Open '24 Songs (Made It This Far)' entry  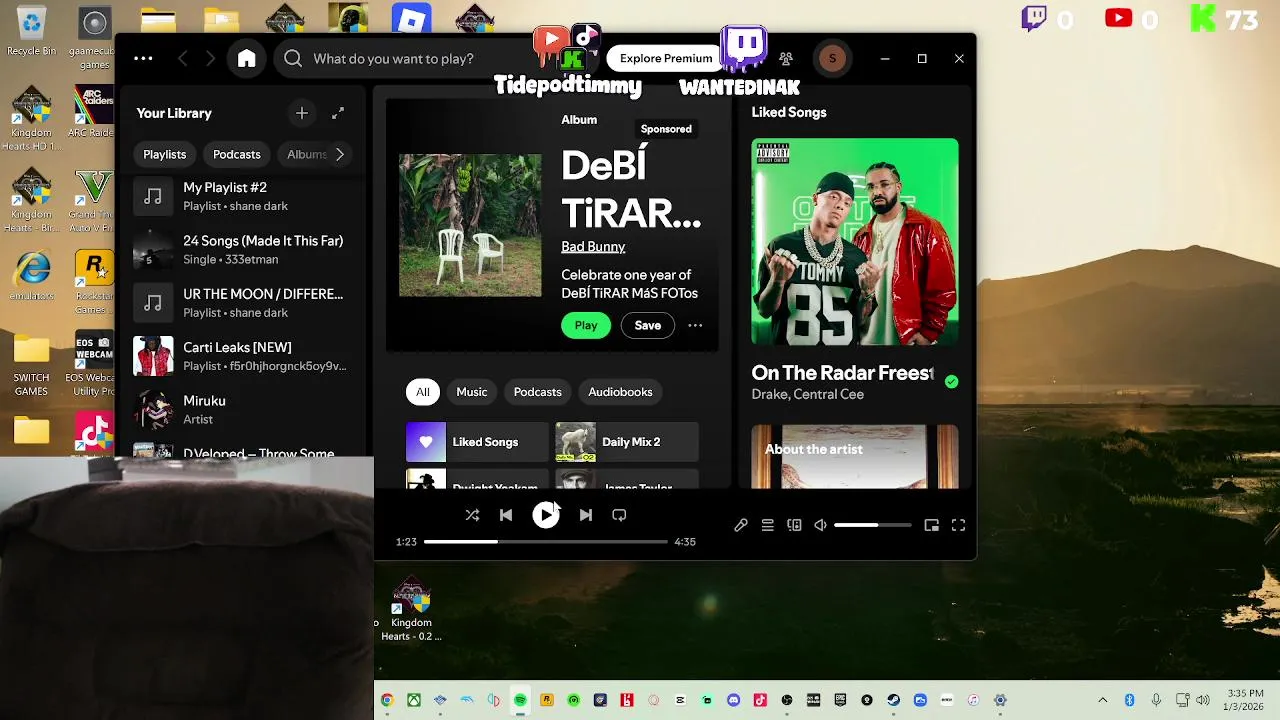(241, 249)
